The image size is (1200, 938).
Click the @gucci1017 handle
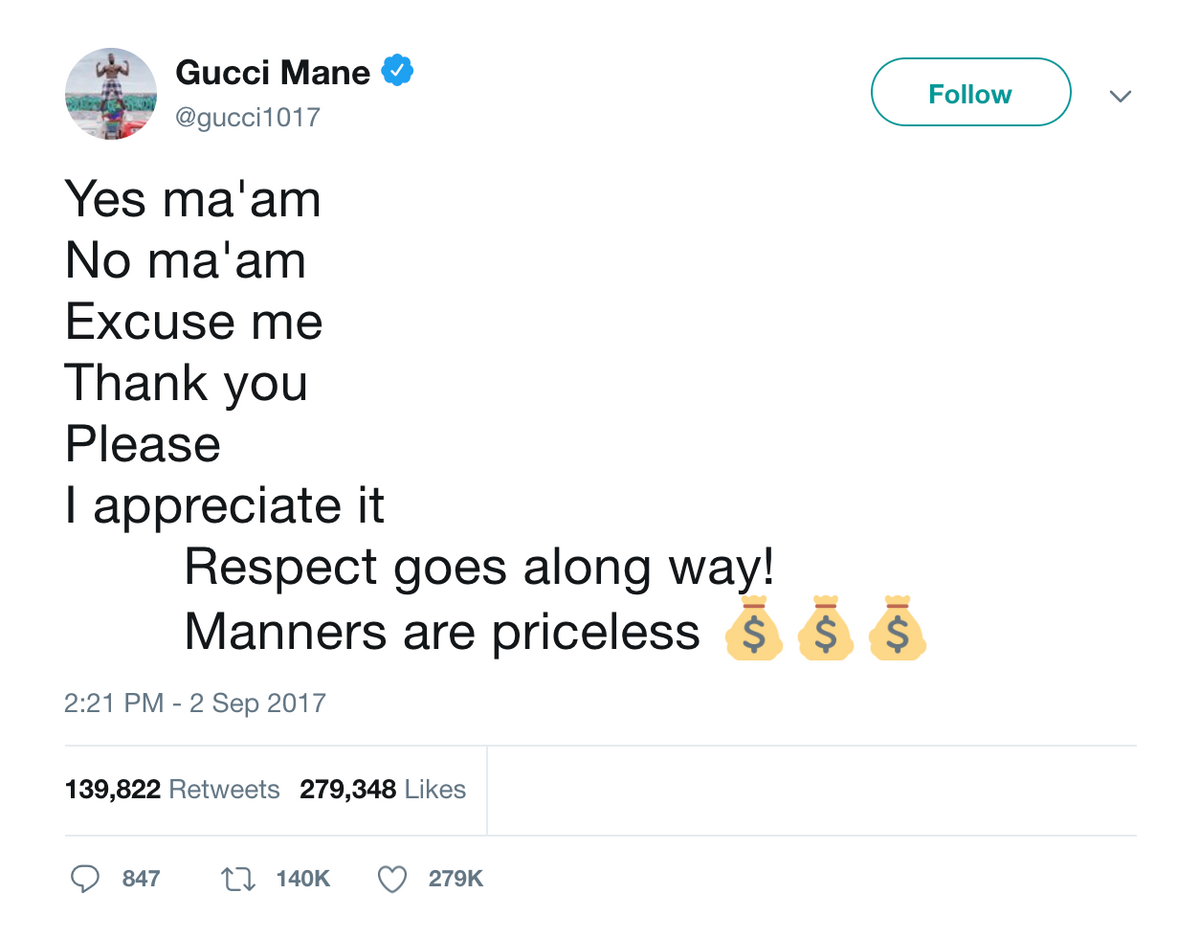248,118
